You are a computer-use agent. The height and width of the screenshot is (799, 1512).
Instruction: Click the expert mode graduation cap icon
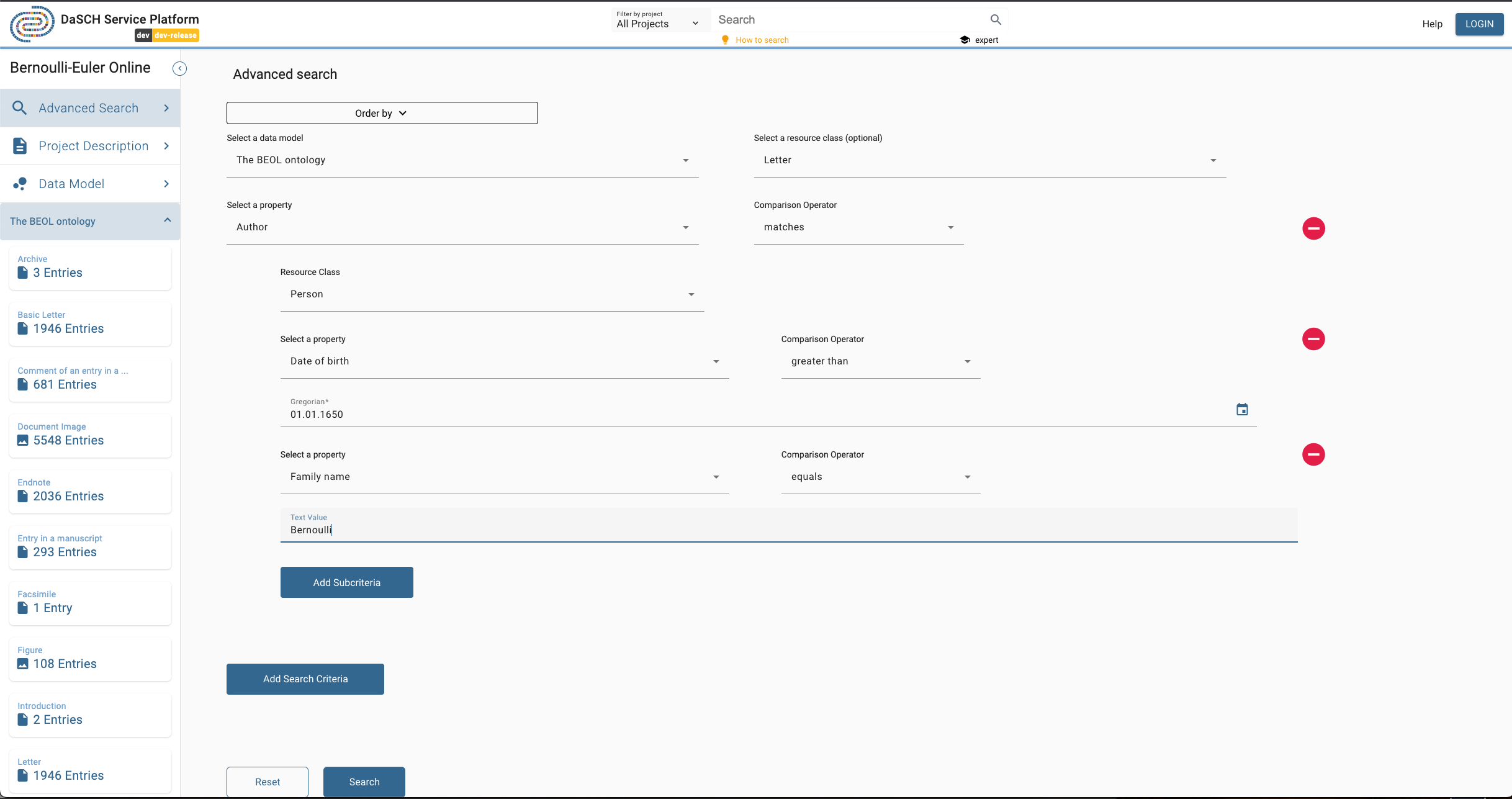(965, 39)
